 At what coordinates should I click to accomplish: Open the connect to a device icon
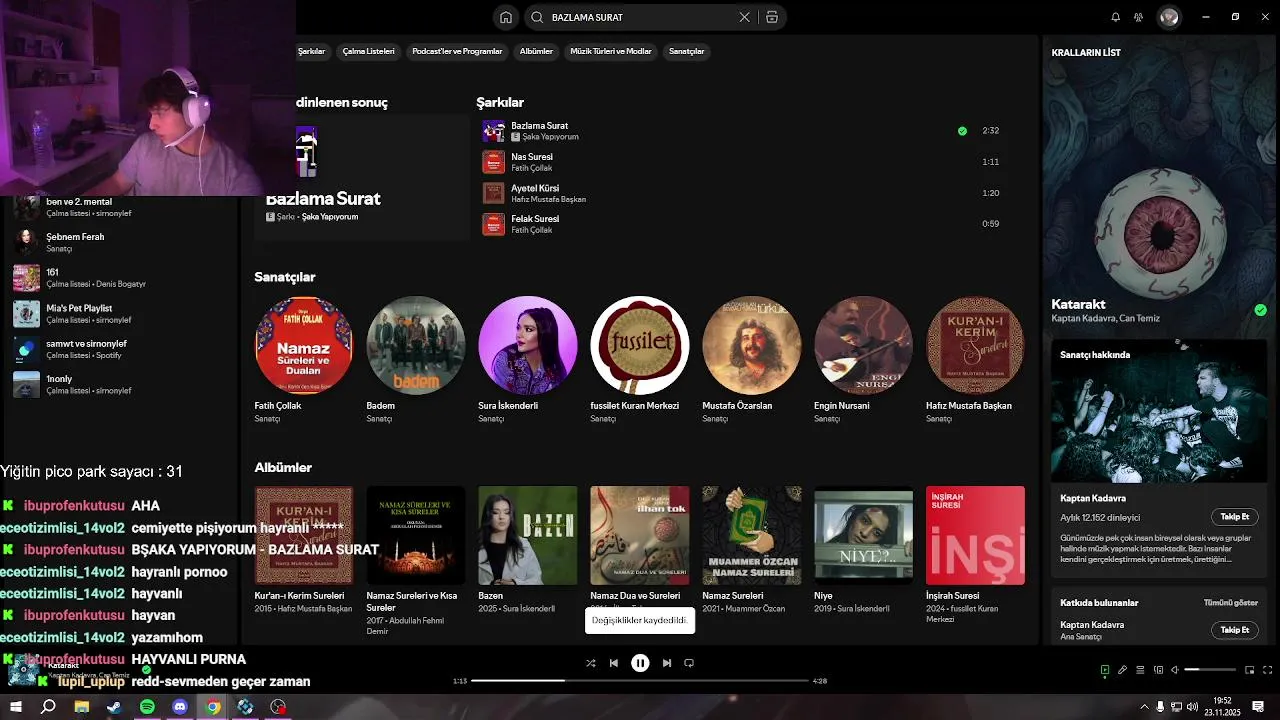coord(1158,670)
